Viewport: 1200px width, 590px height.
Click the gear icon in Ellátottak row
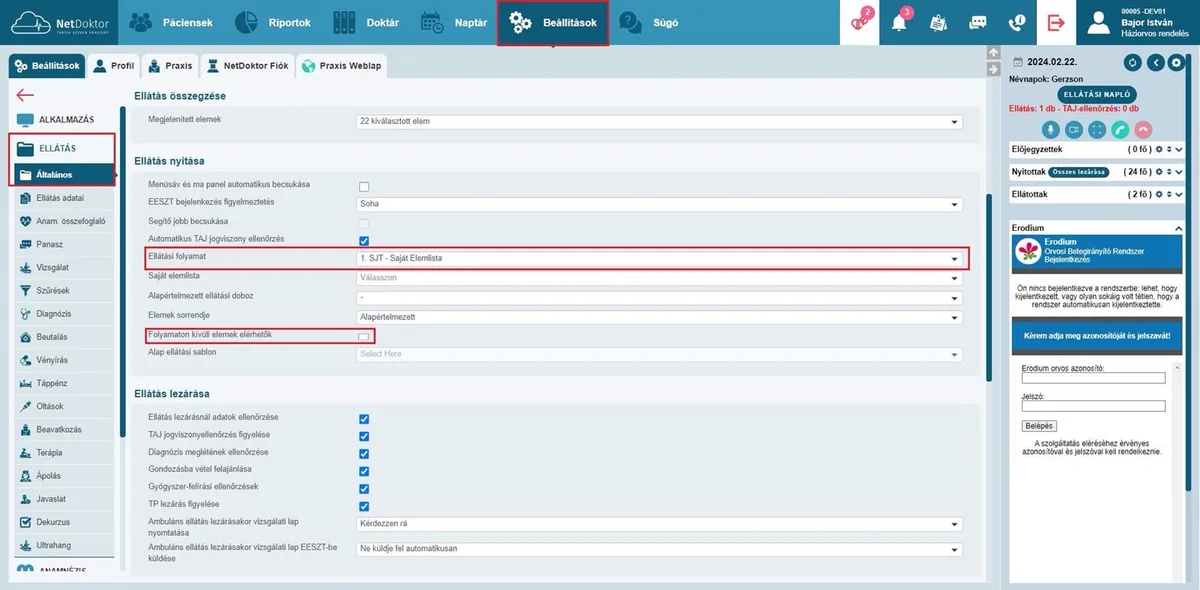[x=1158, y=194]
